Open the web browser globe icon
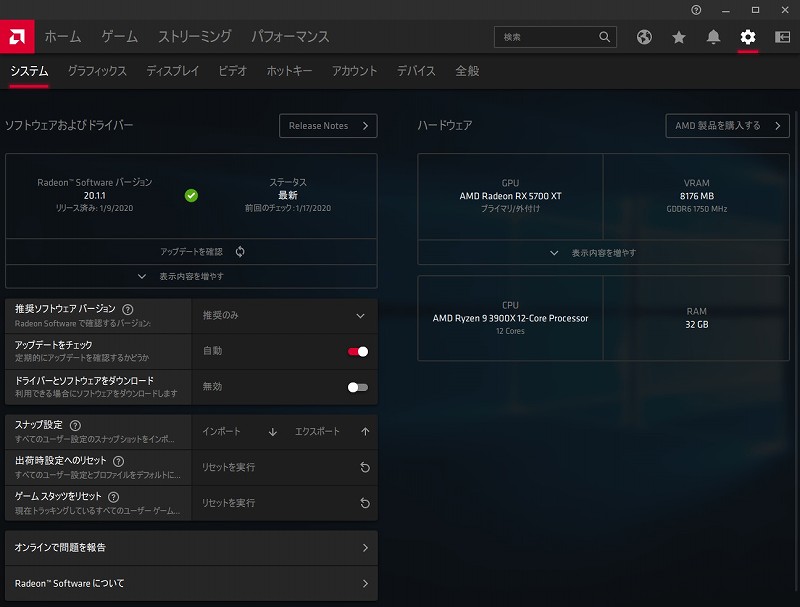This screenshot has width=800, height=607. (x=644, y=37)
